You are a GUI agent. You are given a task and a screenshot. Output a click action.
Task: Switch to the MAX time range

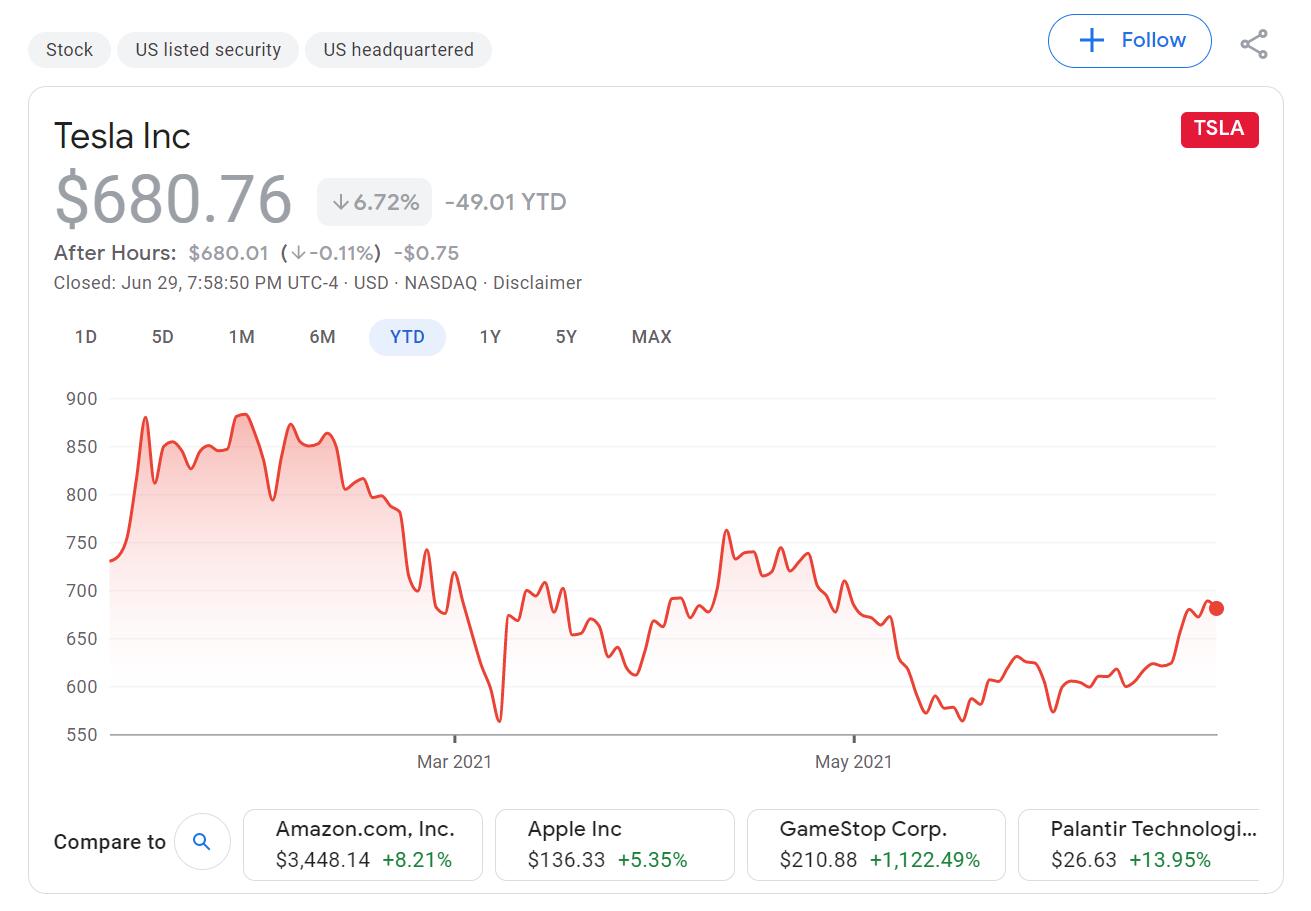coord(651,337)
